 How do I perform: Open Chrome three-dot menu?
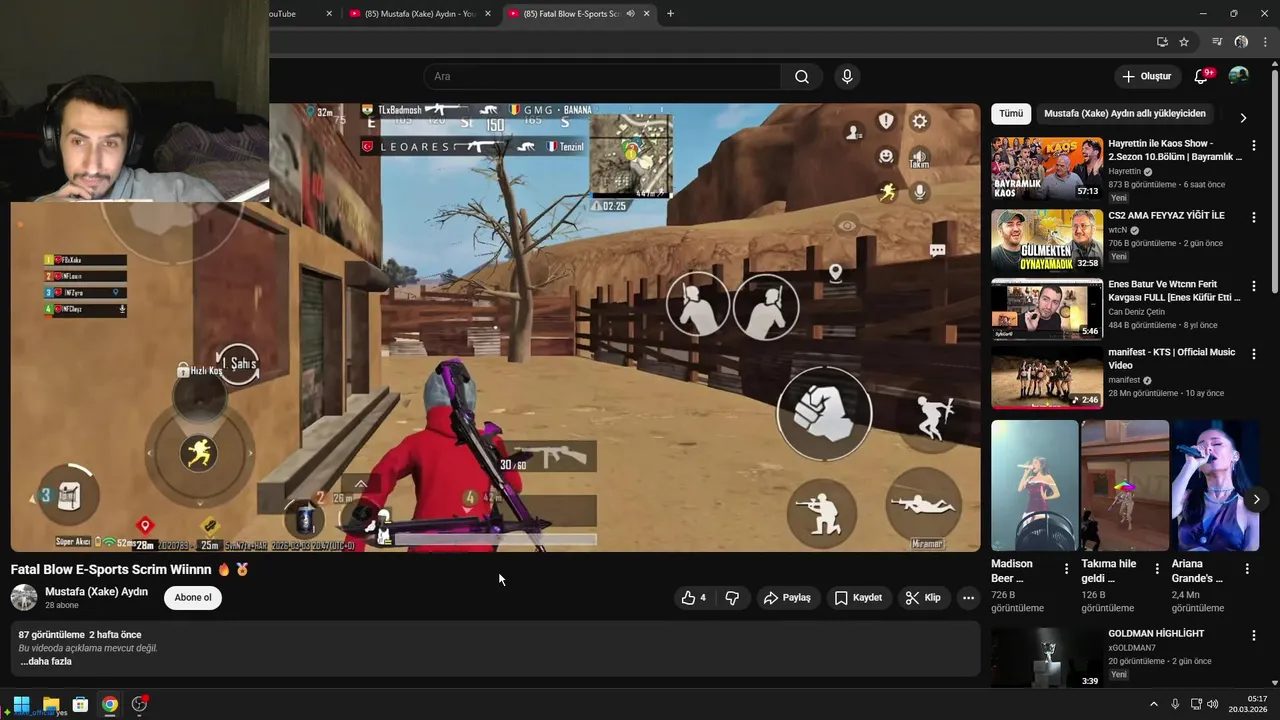[1265, 42]
